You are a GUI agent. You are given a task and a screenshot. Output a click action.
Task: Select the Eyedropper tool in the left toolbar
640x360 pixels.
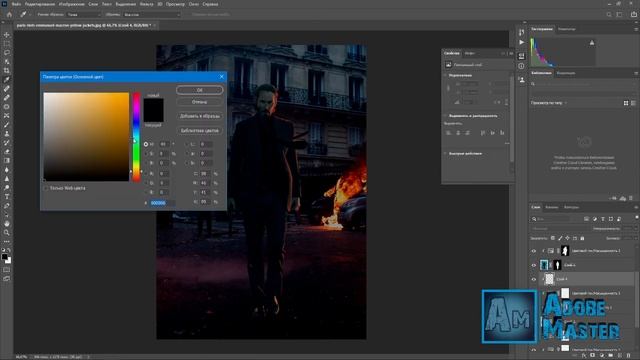pos(7,80)
